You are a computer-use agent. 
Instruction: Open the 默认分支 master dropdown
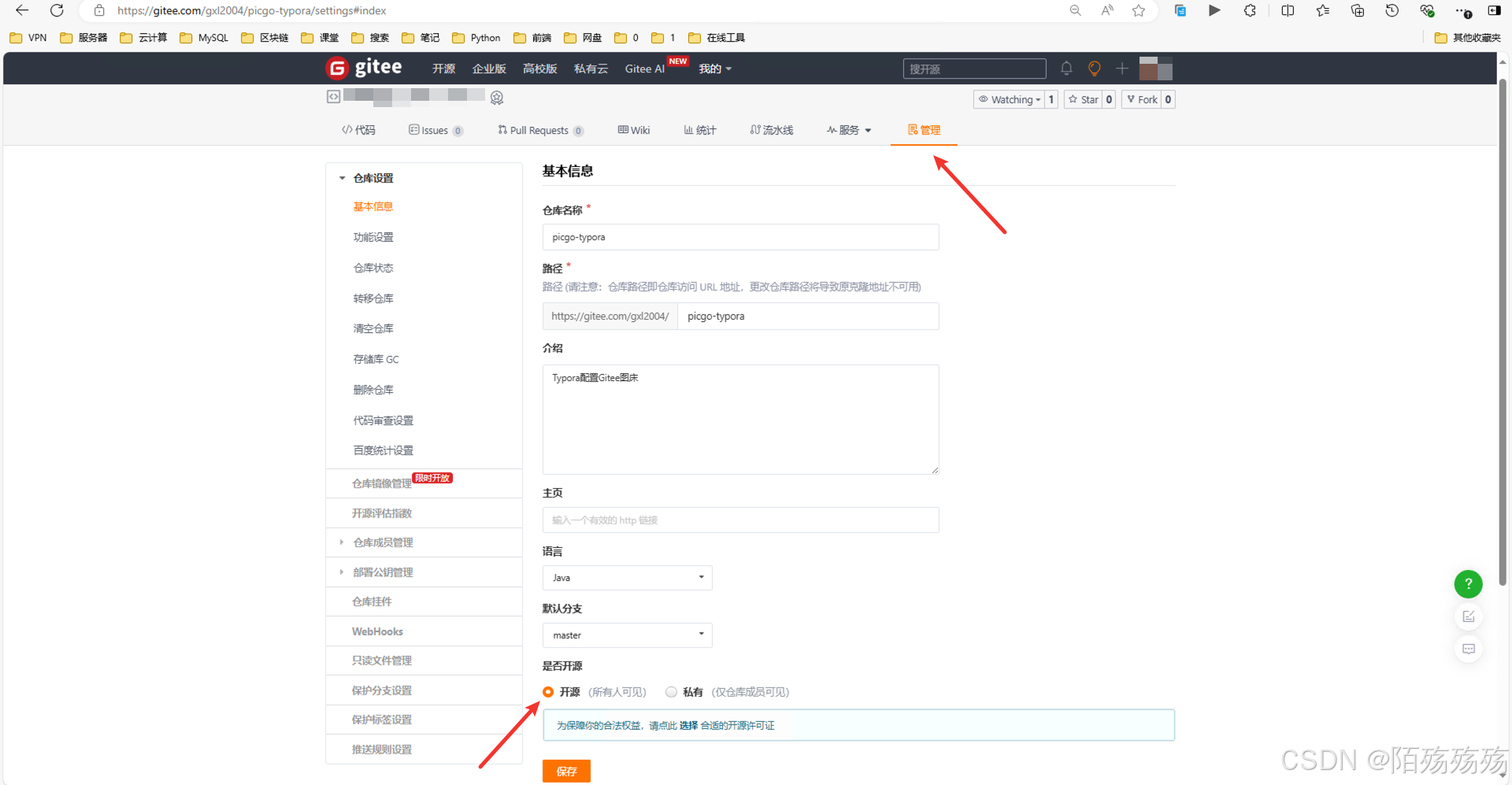[x=628, y=635]
